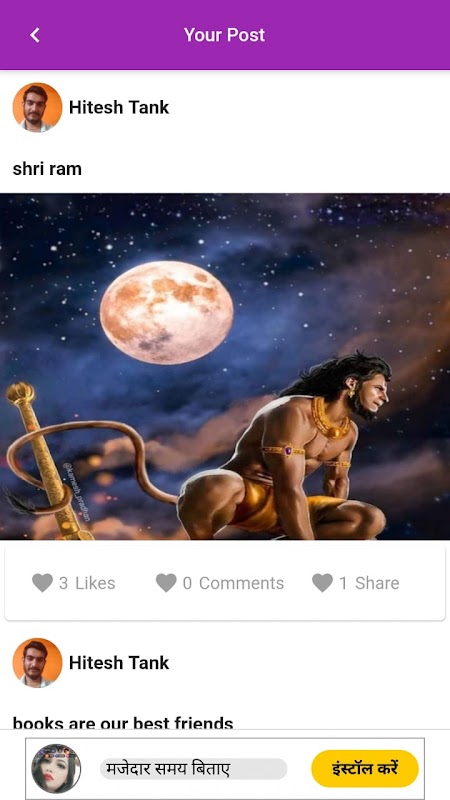Click the 'shri ram' post caption
450x800 pixels.
click(x=47, y=169)
